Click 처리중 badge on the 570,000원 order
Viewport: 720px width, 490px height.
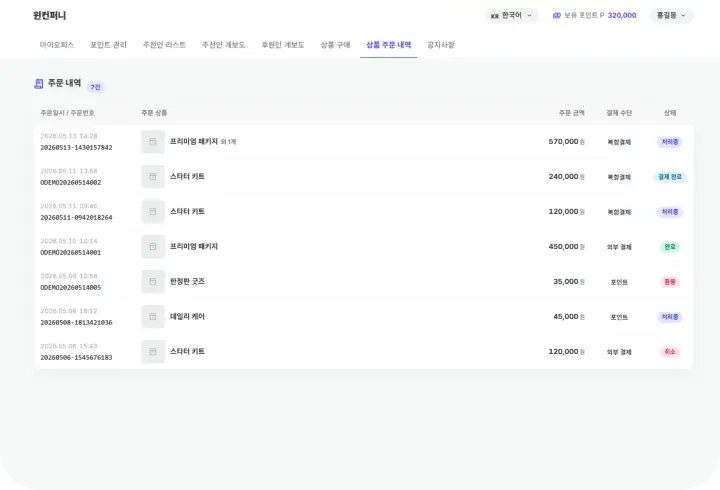669,142
